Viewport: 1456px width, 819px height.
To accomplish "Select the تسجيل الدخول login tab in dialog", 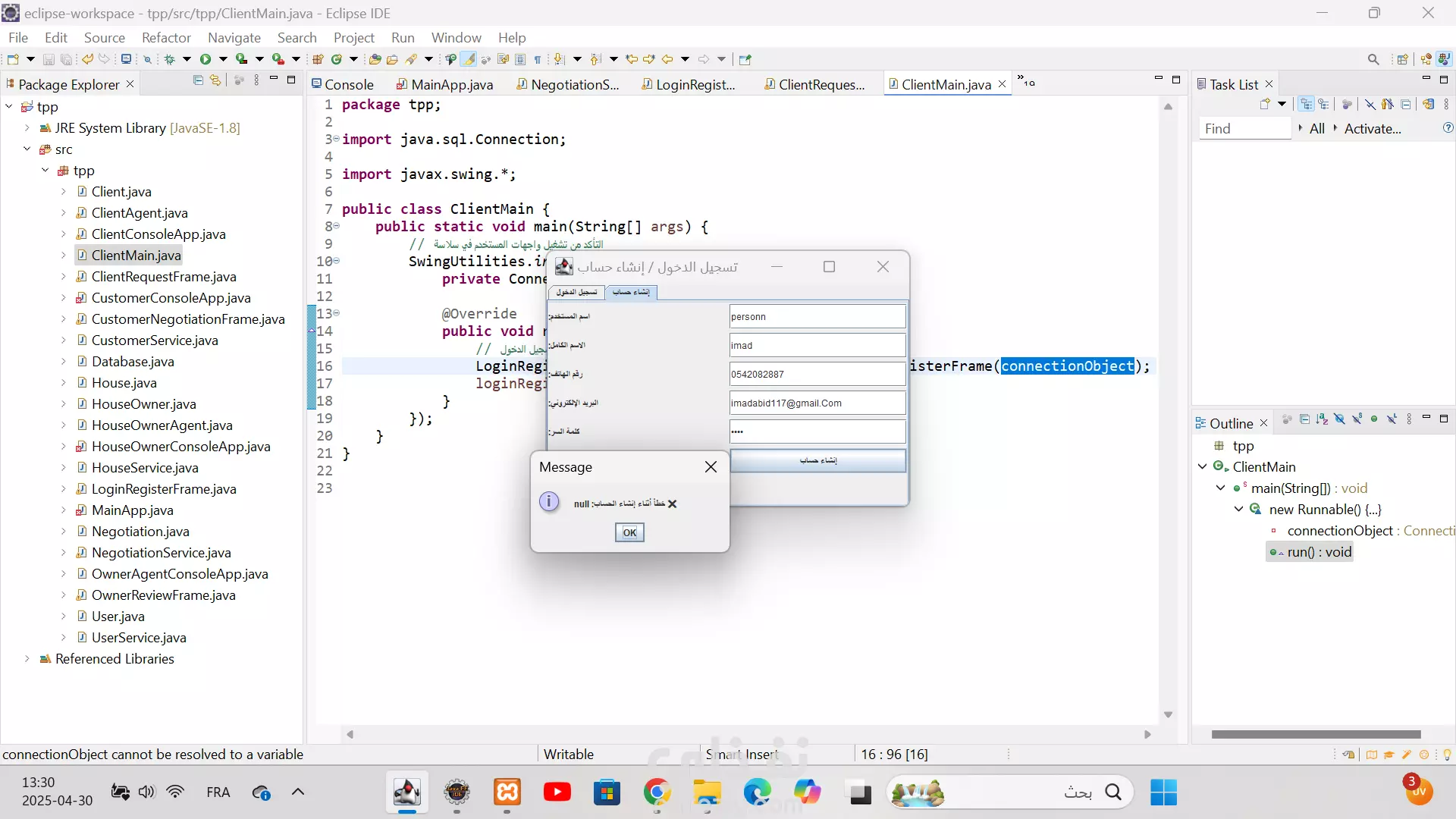I will (x=576, y=292).
